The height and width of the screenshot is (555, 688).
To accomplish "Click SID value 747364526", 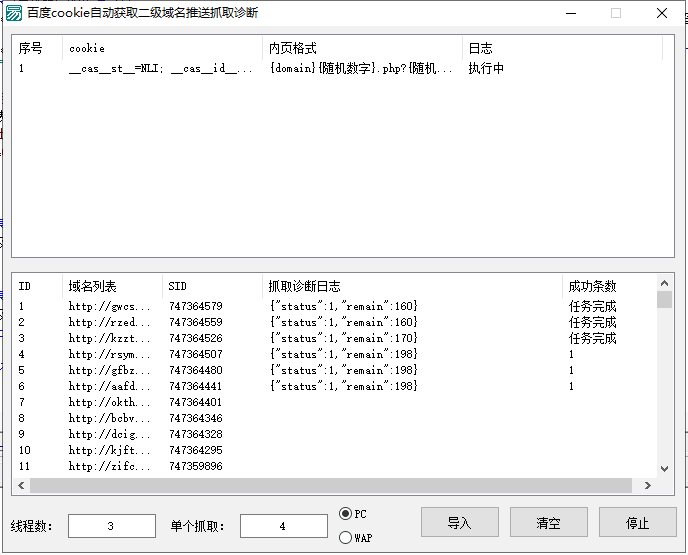I will [x=196, y=338].
